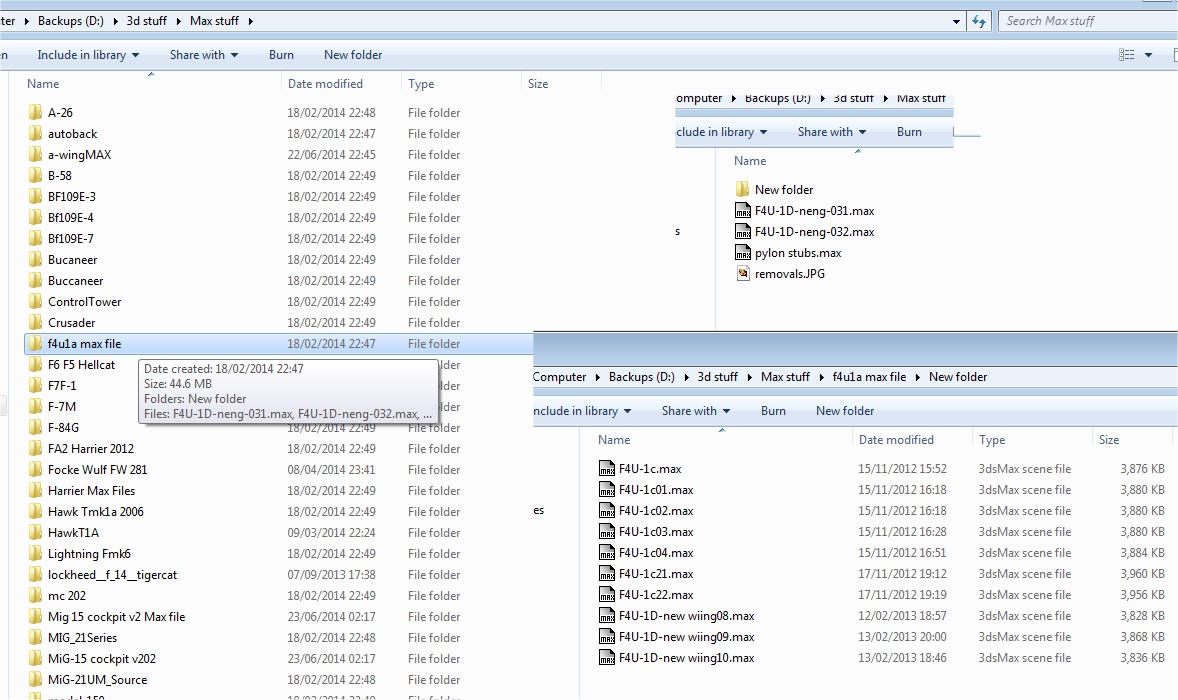Select F4U-1D-new wiing08.max file name
Screen dimensions: 1178x700
point(687,616)
